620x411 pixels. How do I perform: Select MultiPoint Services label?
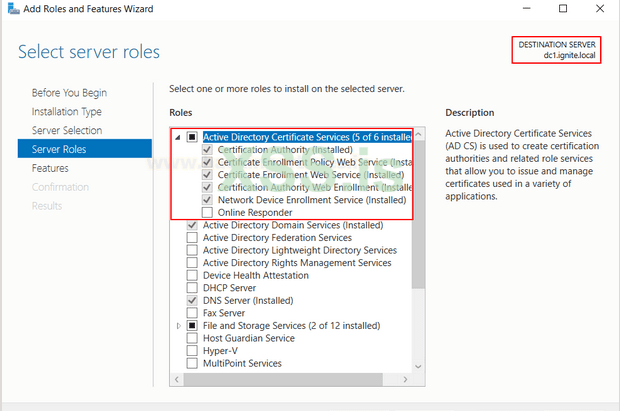click(242, 363)
